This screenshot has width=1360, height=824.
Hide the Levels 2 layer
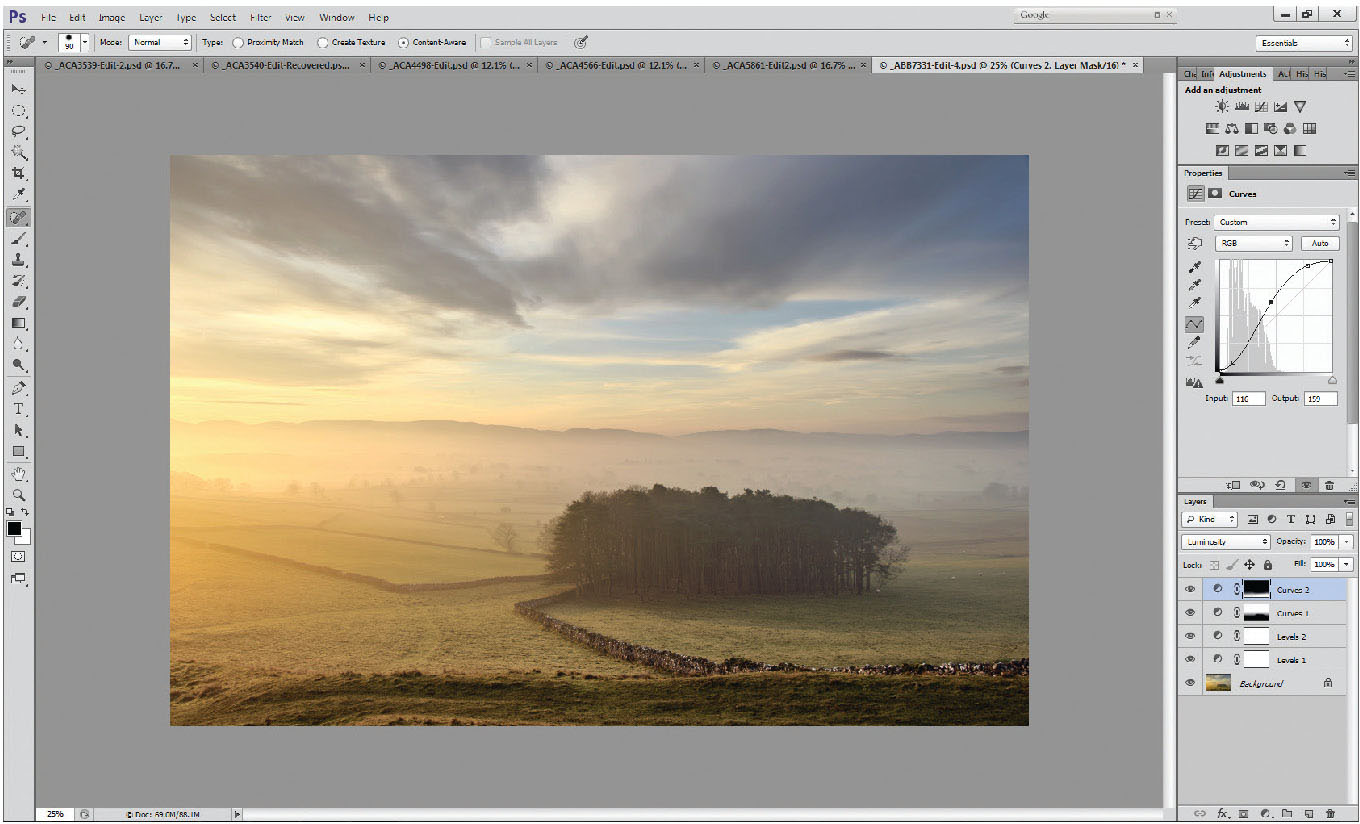pyautogui.click(x=1190, y=636)
